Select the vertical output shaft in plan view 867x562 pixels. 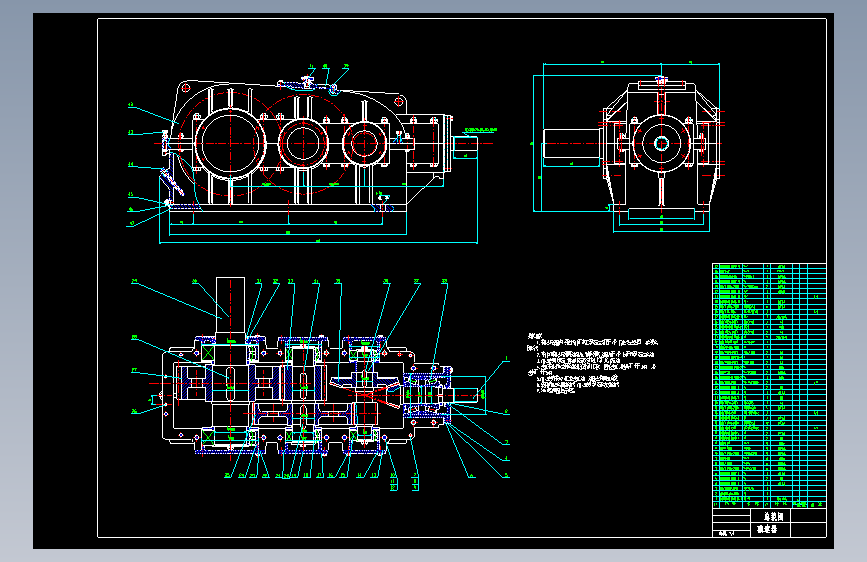point(230,308)
